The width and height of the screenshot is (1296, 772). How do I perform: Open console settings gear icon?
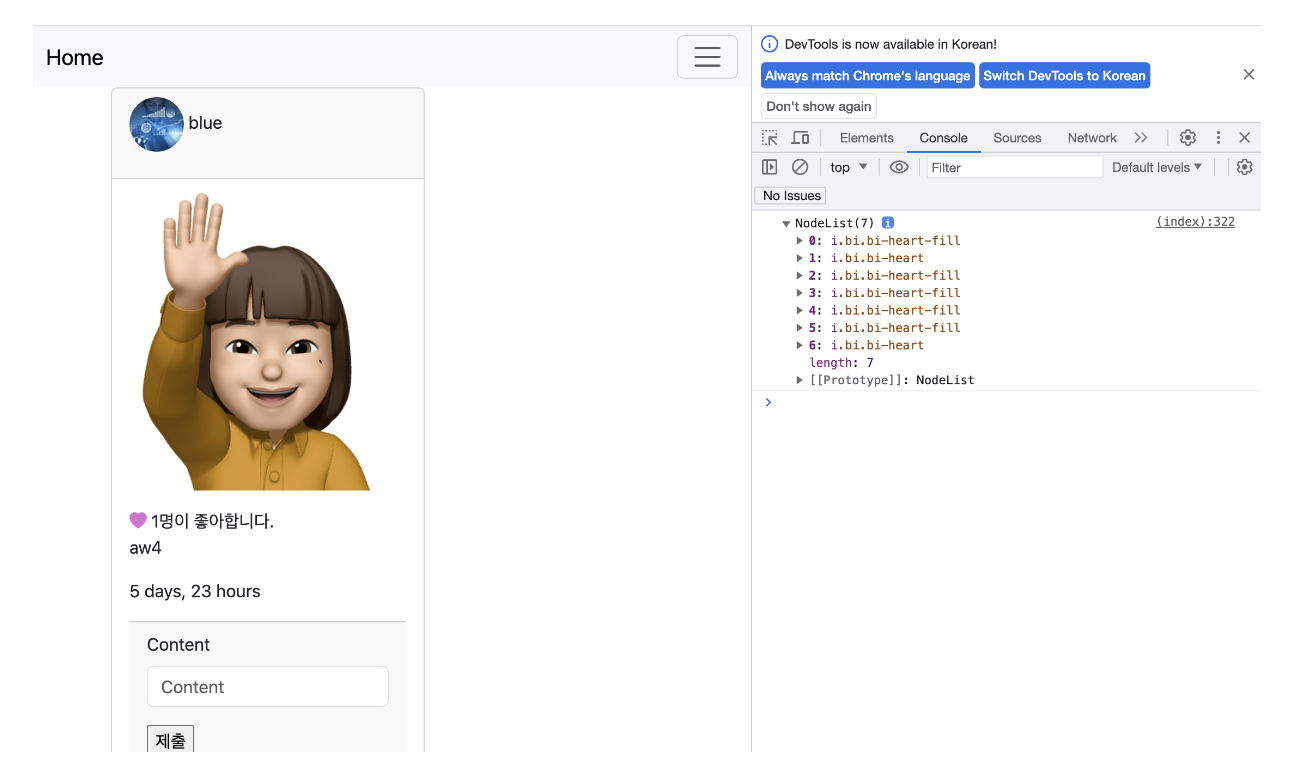point(1244,167)
